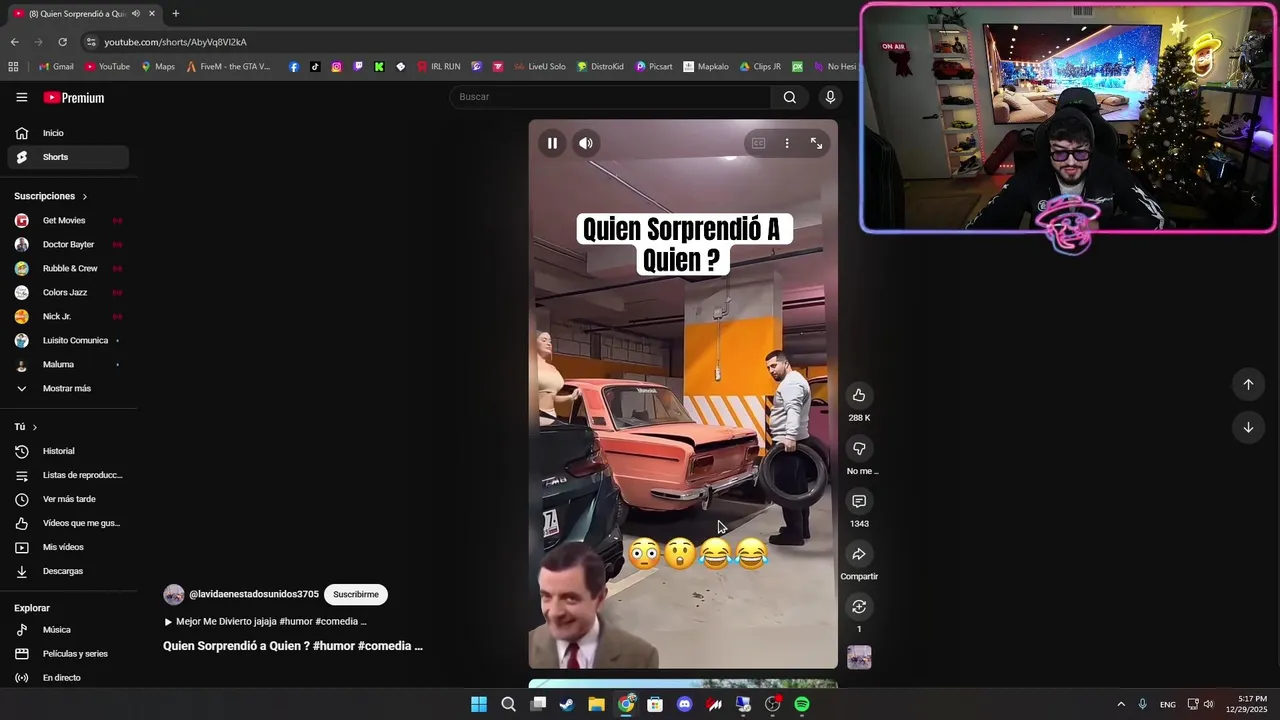The width and height of the screenshot is (1280, 720).
Task: Click the Compartir share icon
Action: pyautogui.click(x=859, y=554)
